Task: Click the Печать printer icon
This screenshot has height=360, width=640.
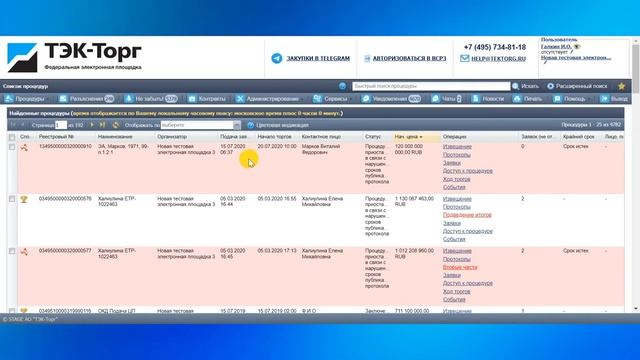Action: tap(517, 99)
